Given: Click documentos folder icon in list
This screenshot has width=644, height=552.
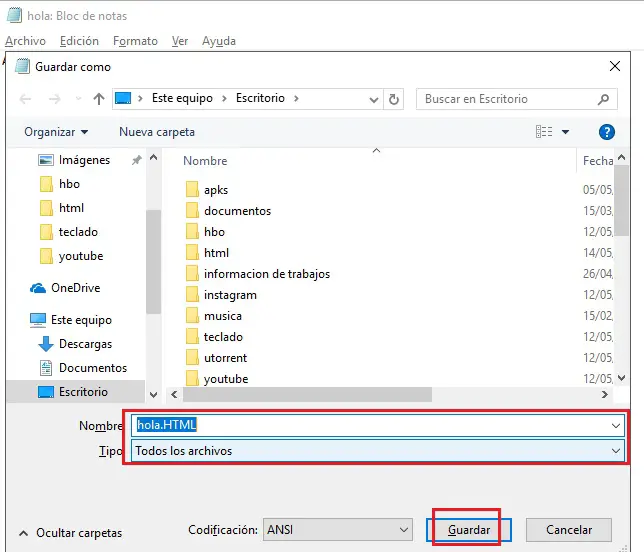Looking at the screenshot, I should pyautogui.click(x=192, y=211).
